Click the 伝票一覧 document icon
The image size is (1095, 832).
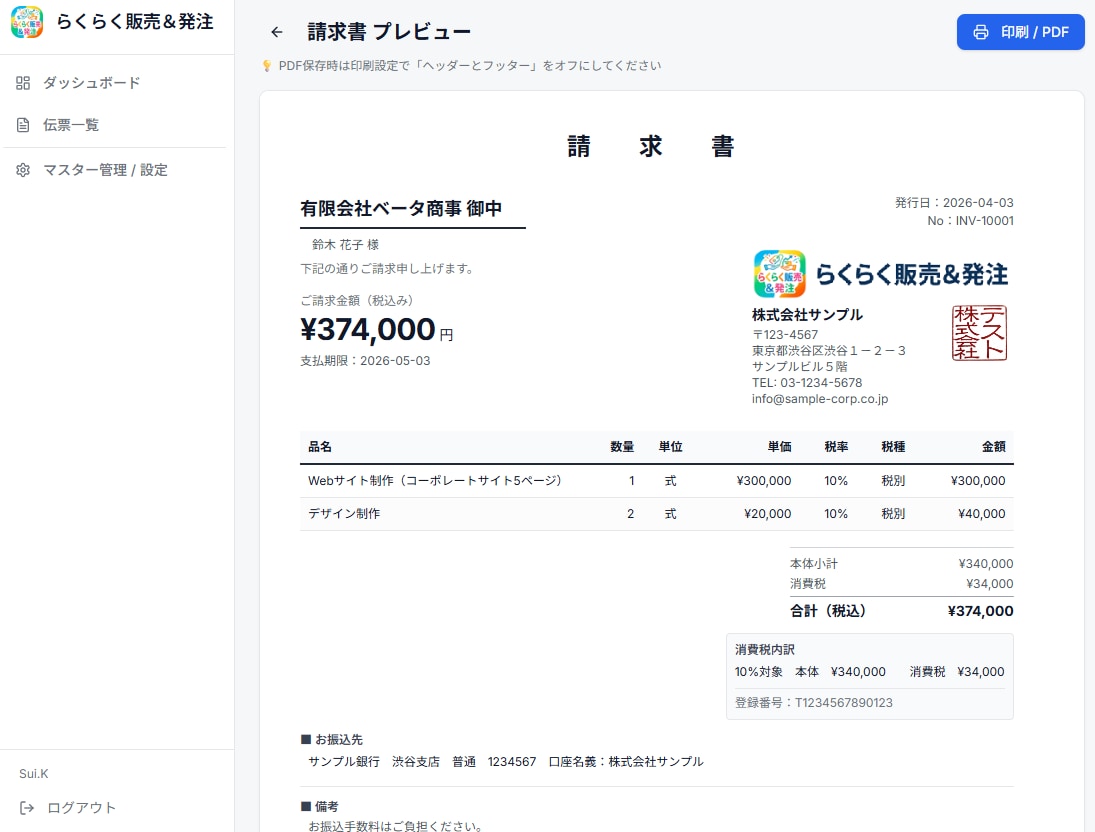pyautogui.click(x=23, y=125)
